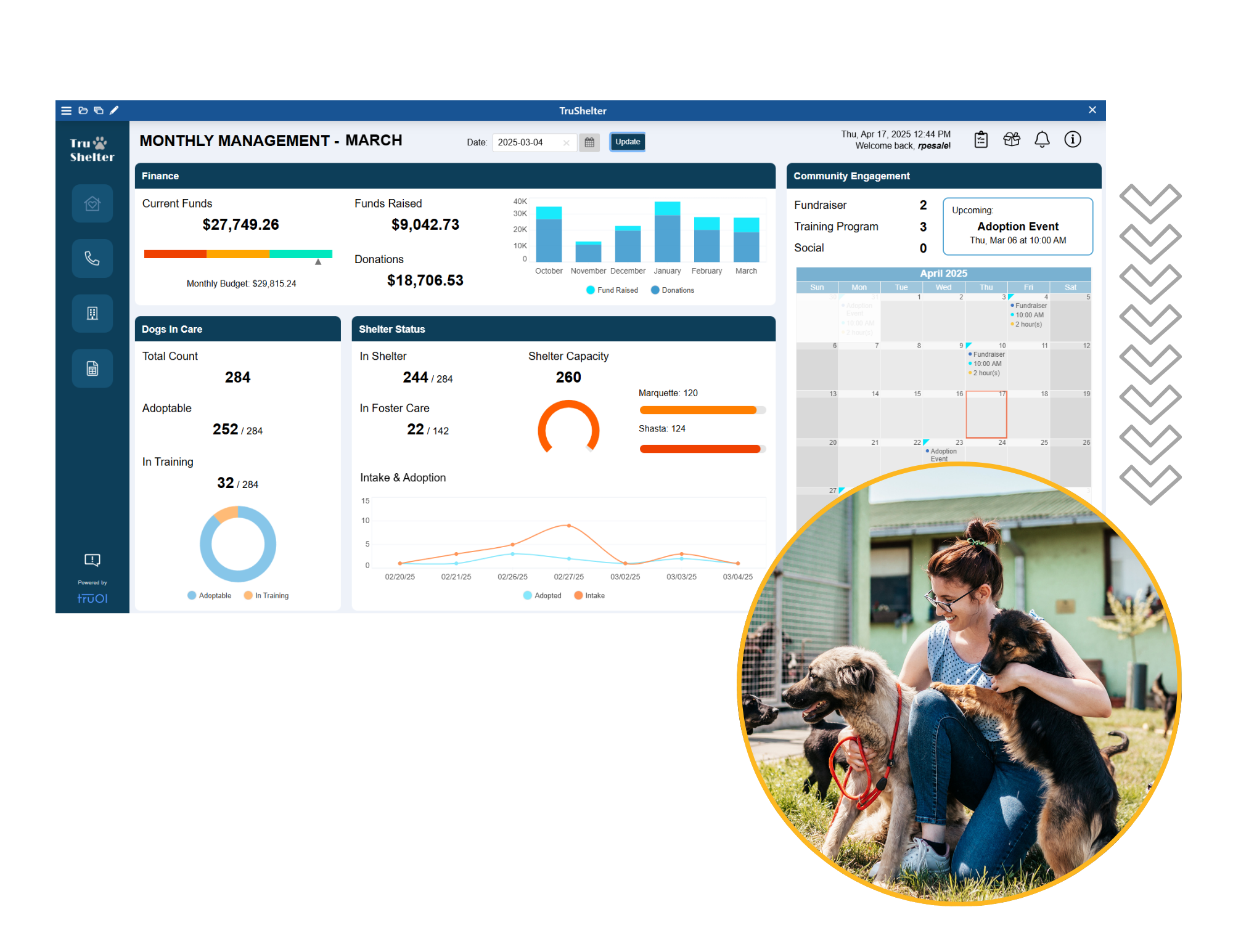This screenshot has width=1233, height=952.
Task: Open the info circle icon
Action: click(1073, 140)
